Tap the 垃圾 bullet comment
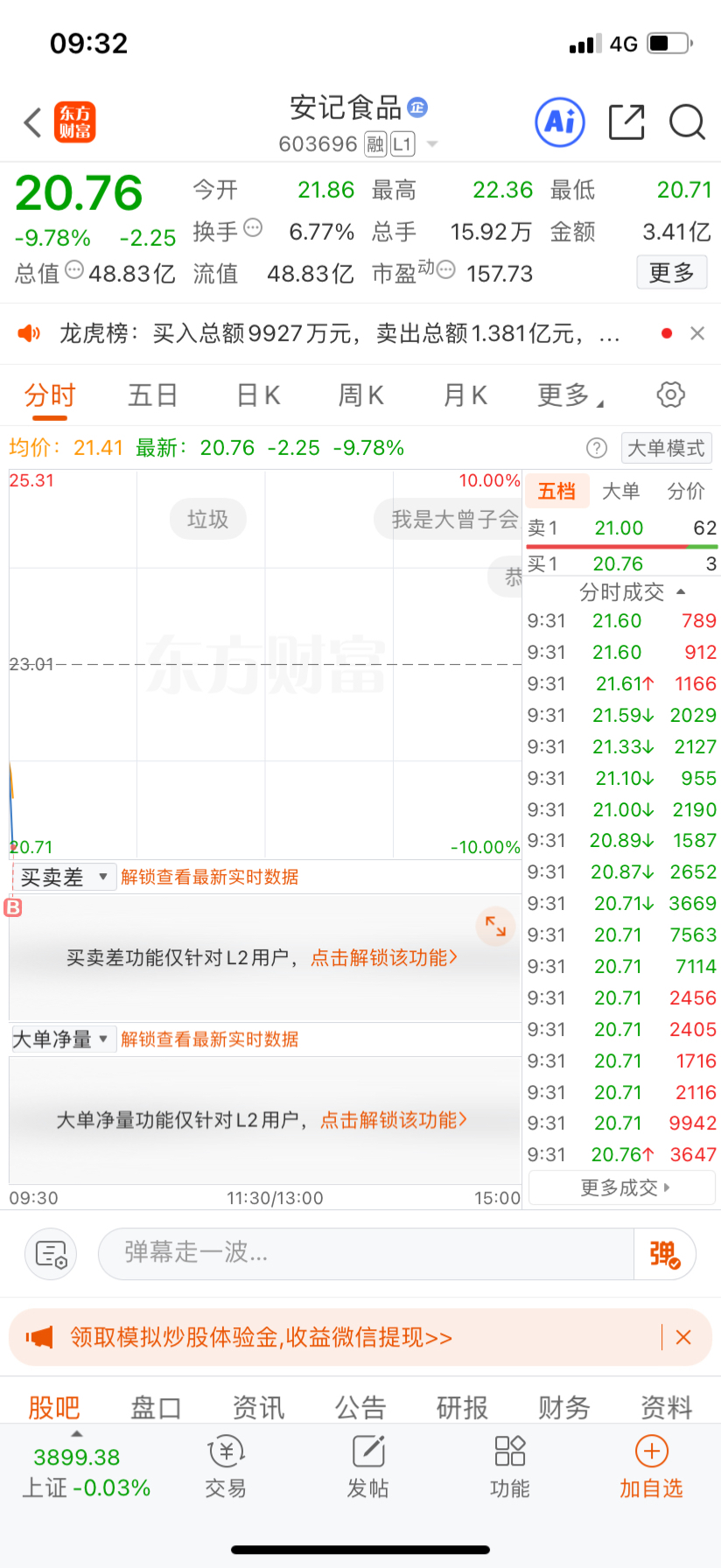Viewport: 721px width, 1568px height. click(x=208, y=519)
